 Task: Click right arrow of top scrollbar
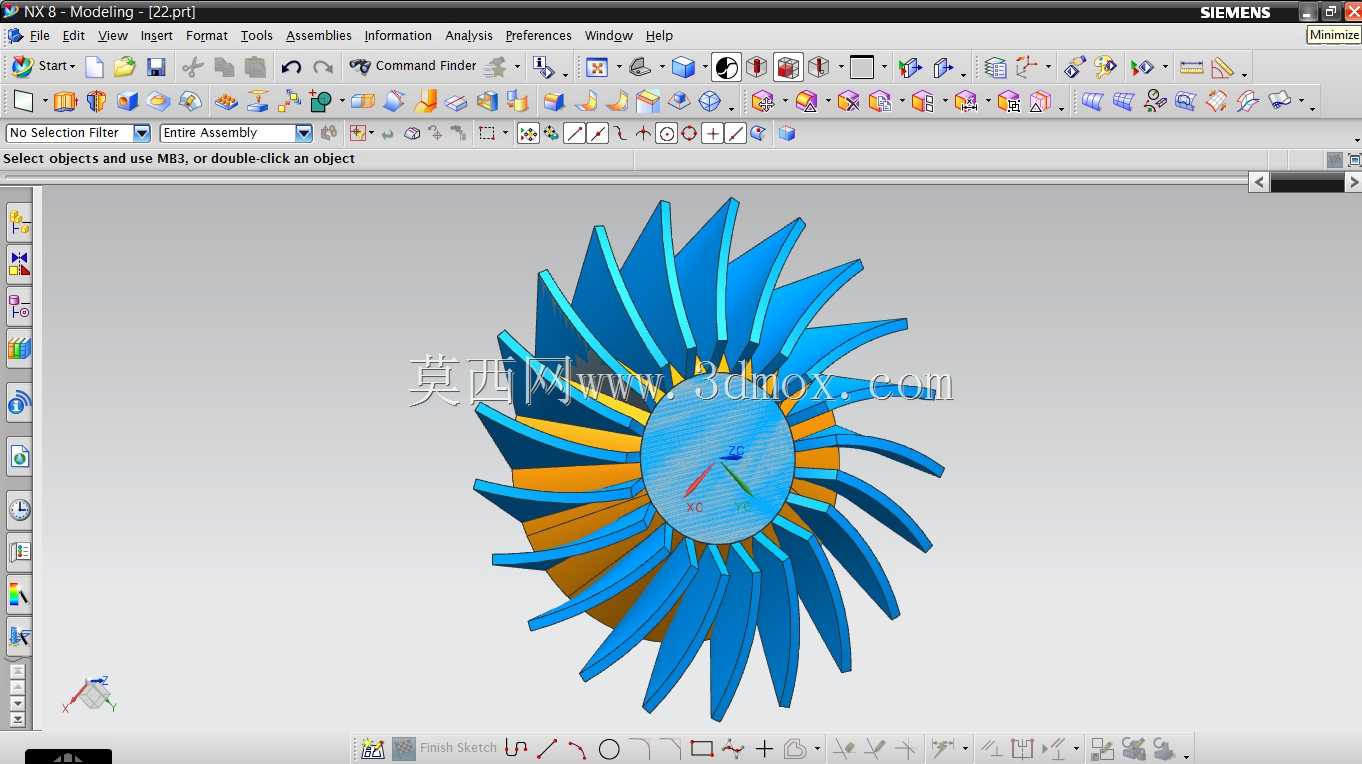pyautogui.click(x=1353, y=182)
